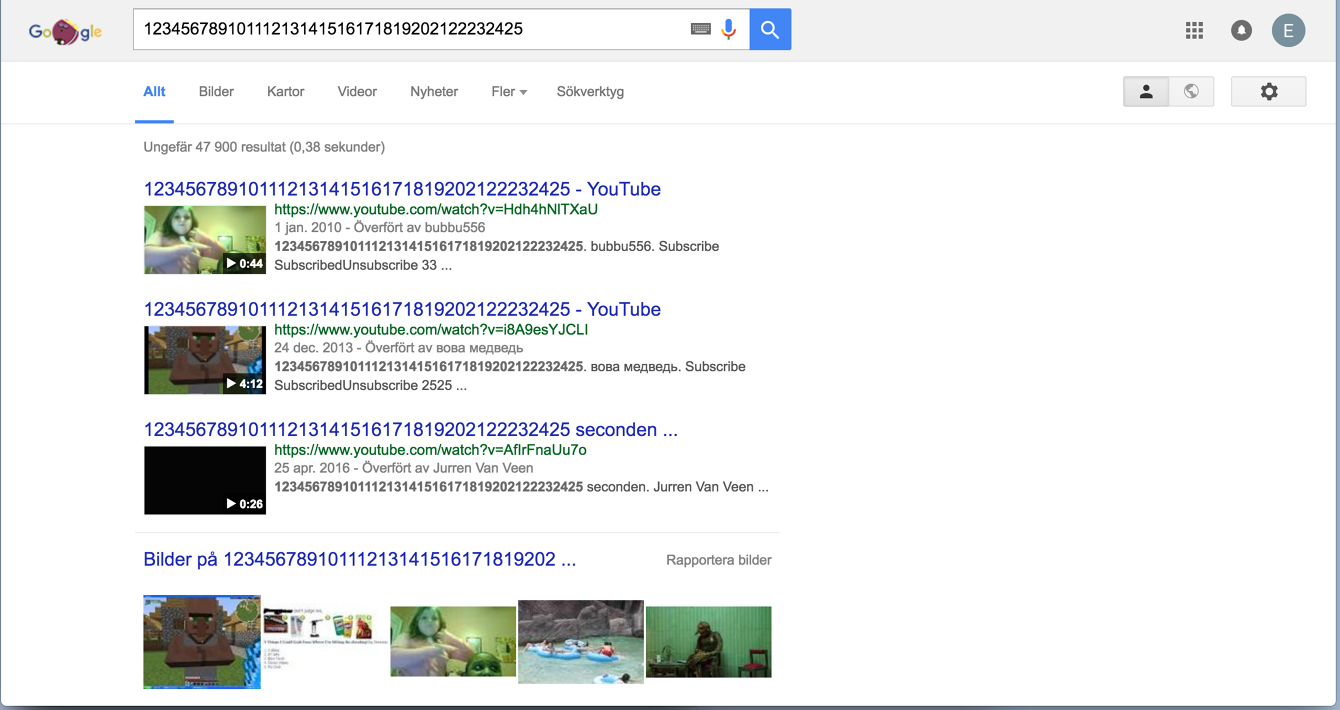Start voice search with the microphone

click(729, 30)
